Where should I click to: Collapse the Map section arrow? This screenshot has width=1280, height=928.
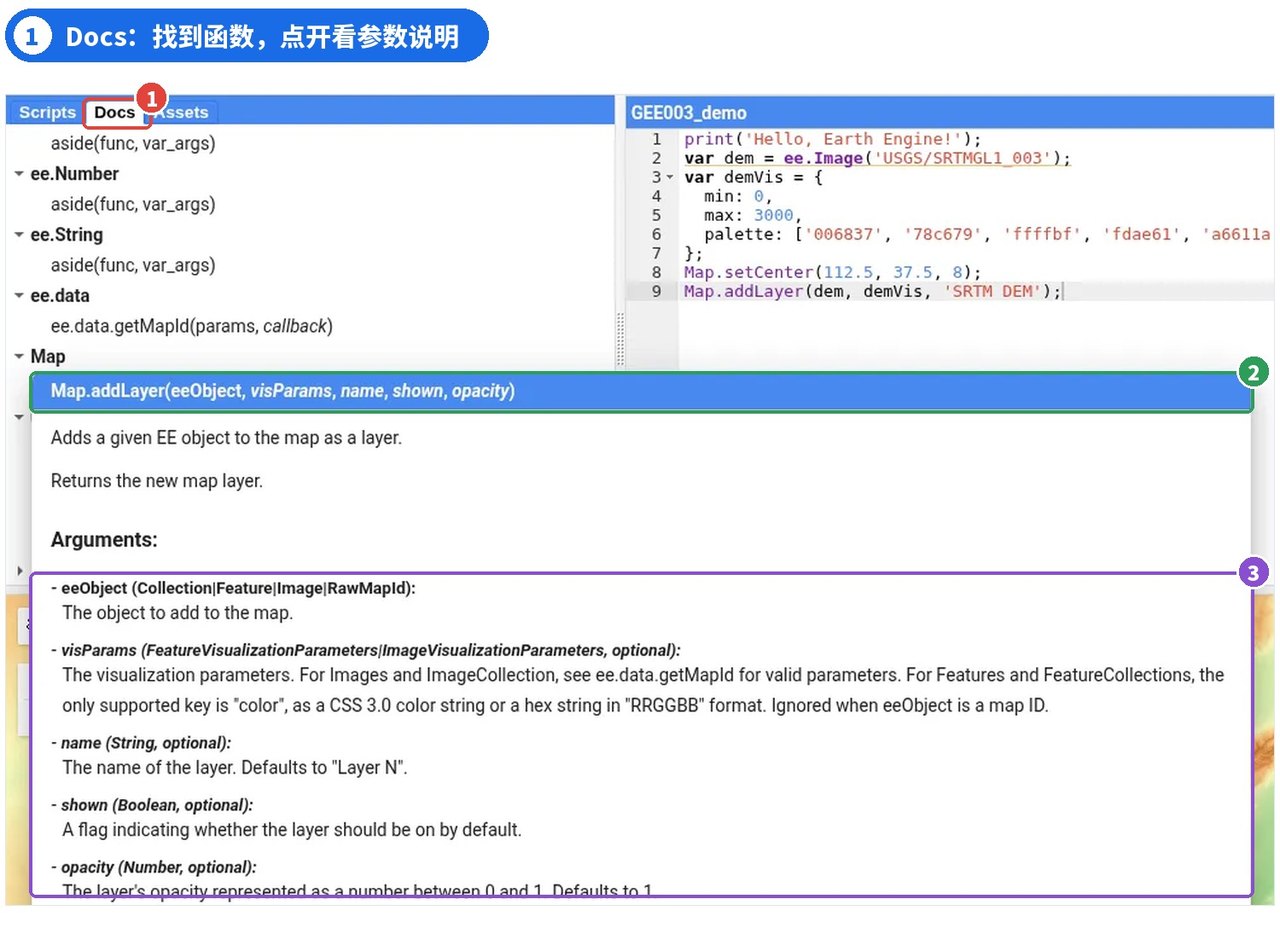pos(19,357)
